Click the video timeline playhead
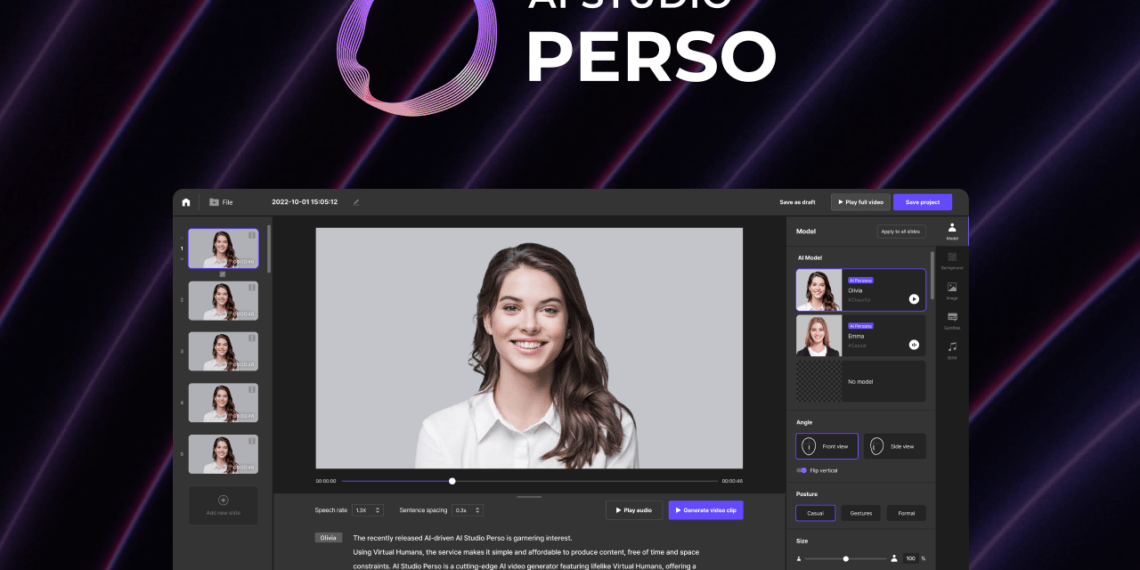This screenshot has width=1140, height=570. click(452, 481)
